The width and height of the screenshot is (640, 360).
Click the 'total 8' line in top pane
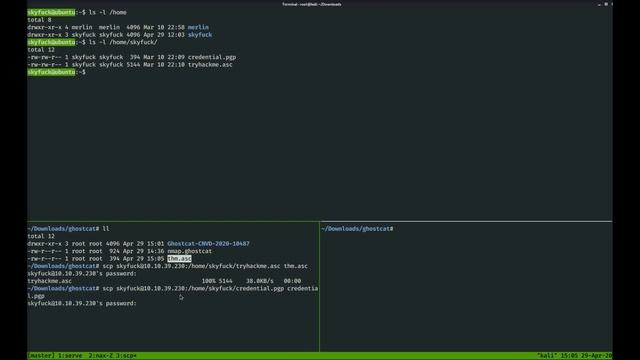pos(39,20)
